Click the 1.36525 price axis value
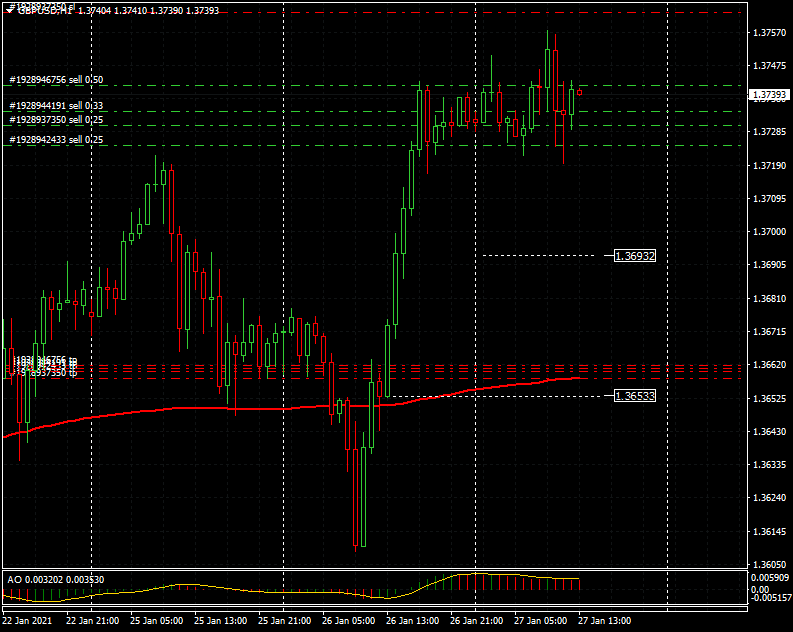Image resolution: width=793 pixels, height=632 pixels. tap(770, 399)
